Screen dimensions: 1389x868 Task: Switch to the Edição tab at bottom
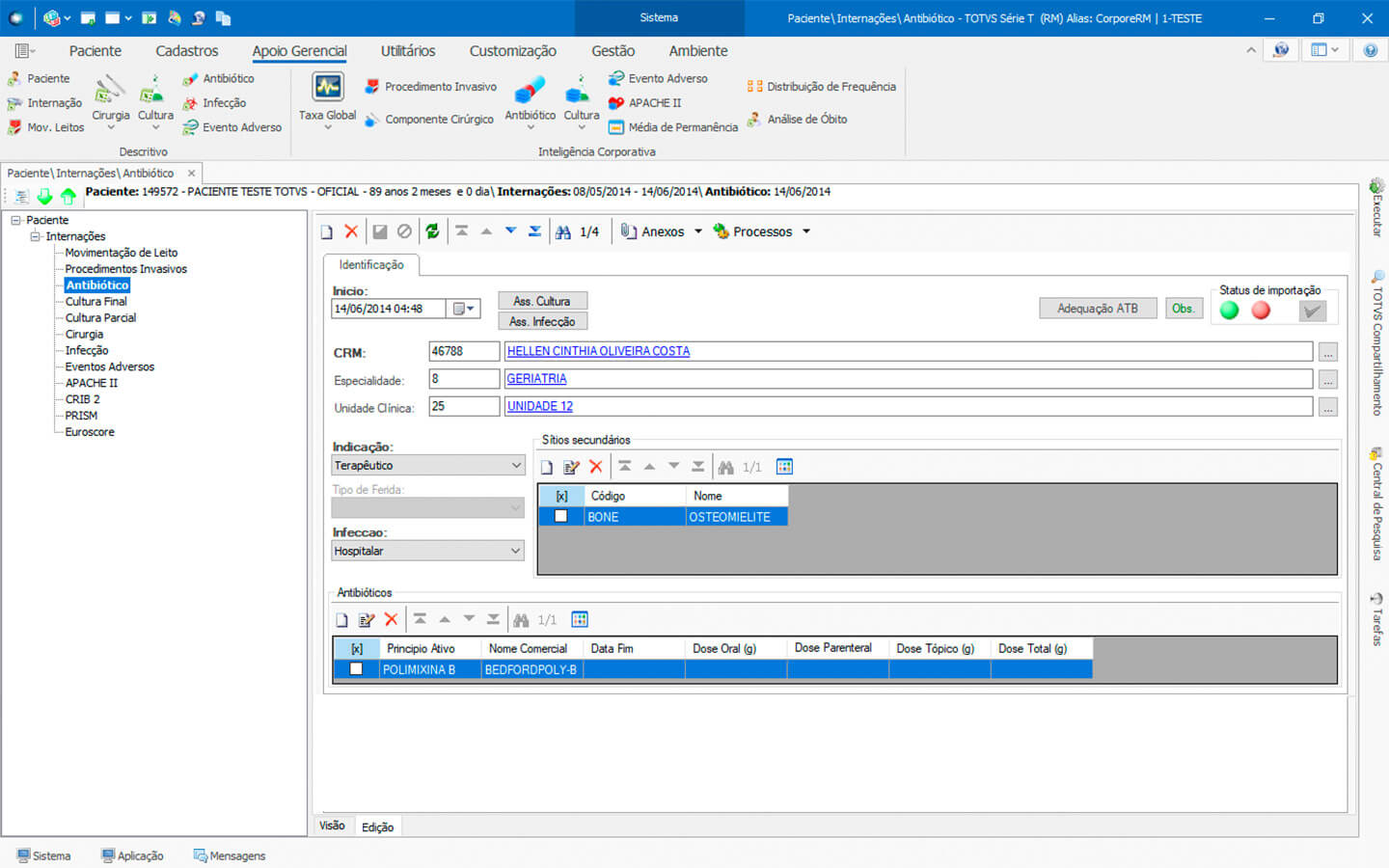(x=377, y=827)
